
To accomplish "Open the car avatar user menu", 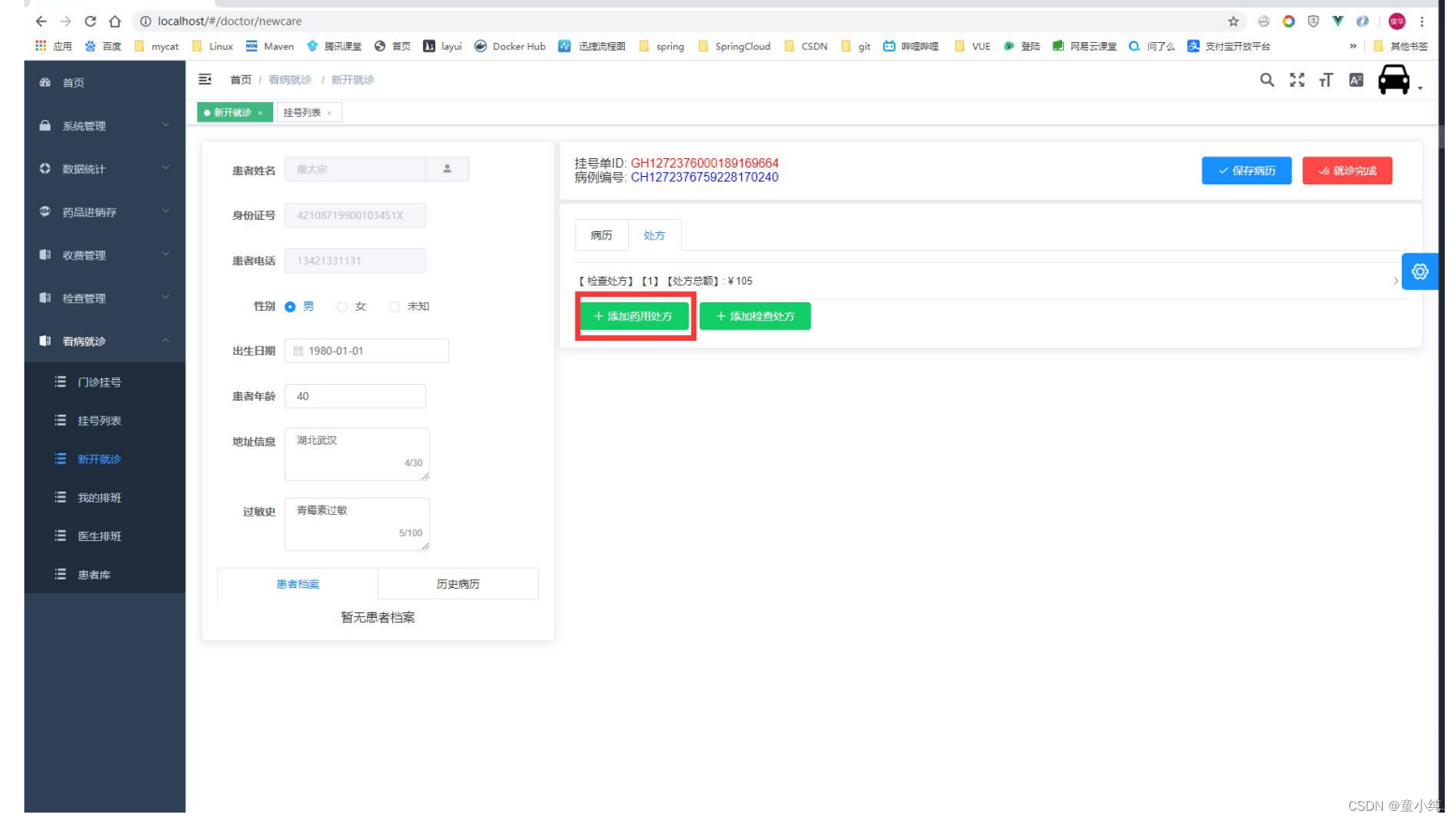I will coord(1394,81).
